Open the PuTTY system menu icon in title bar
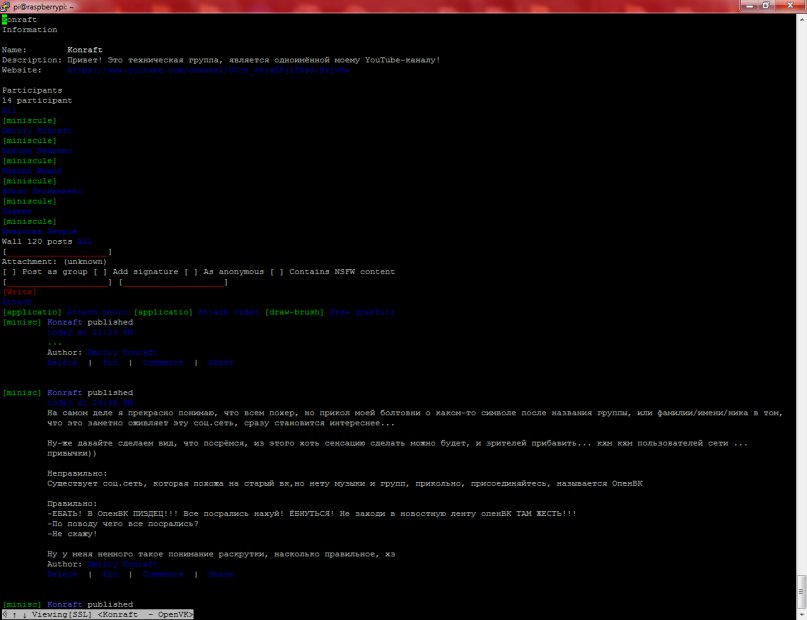807x620 pixels. click(x=5, y=6)
